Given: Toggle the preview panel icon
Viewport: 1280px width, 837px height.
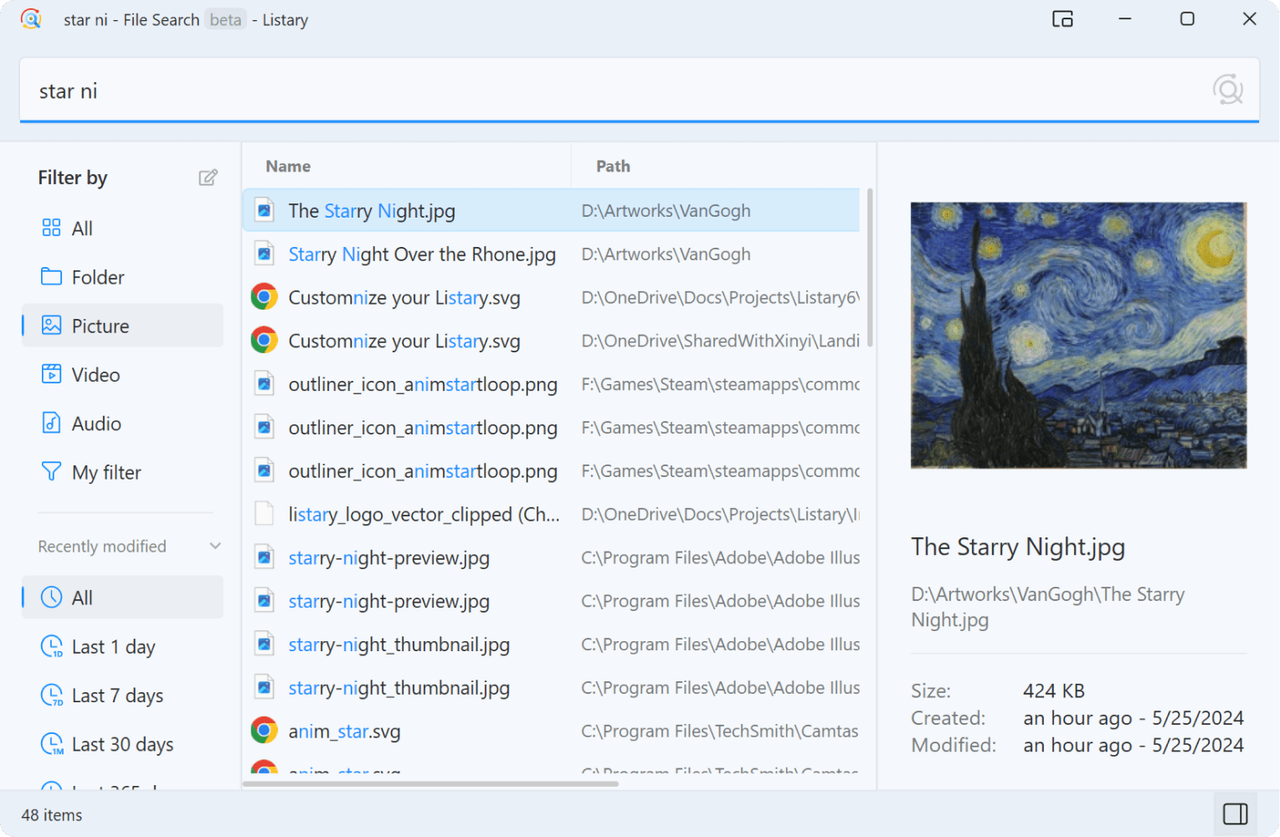Looking at the screenshot, I should click(x=1235, y=814).
